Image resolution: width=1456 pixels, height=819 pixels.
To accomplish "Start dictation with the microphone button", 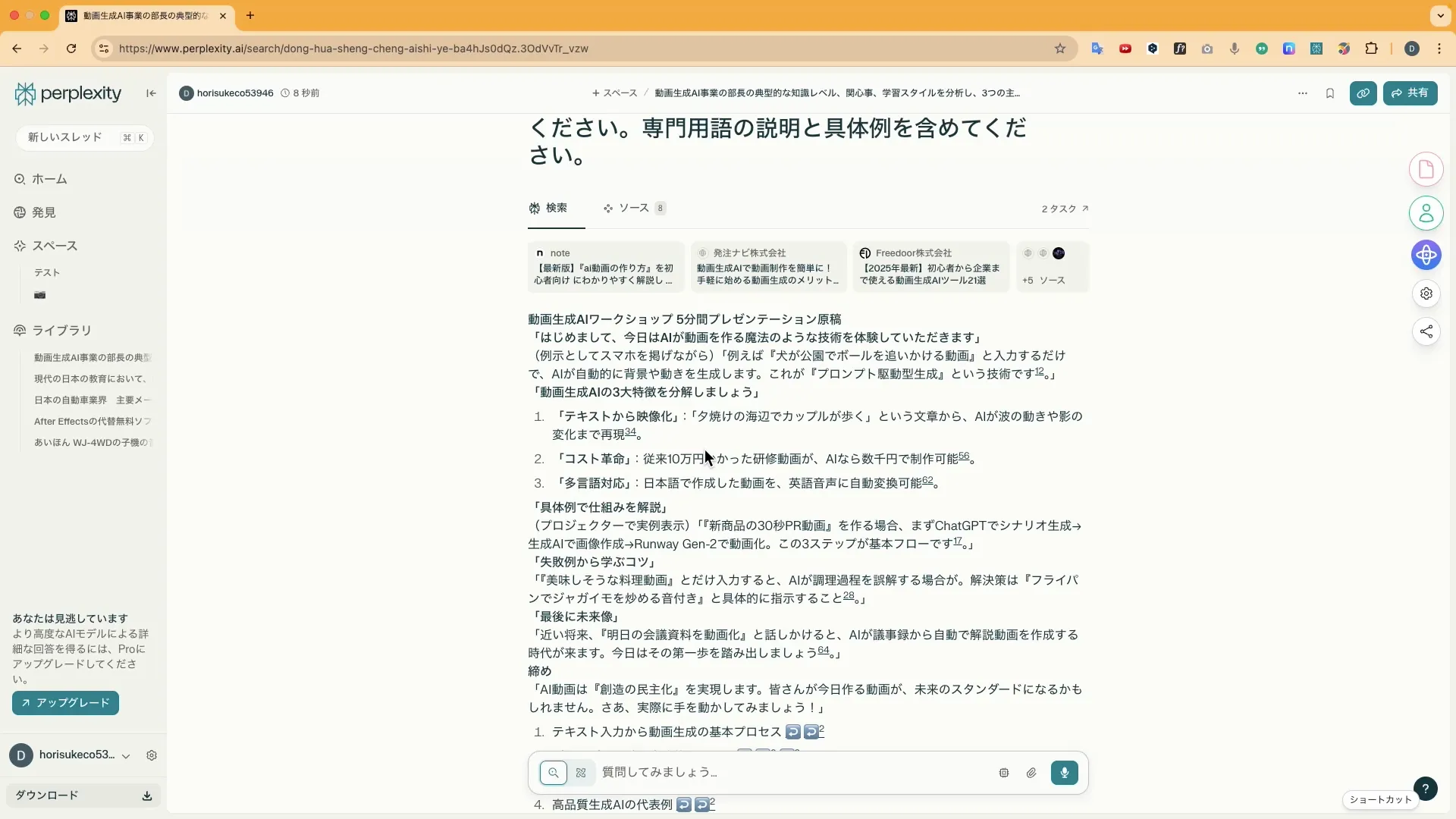I will [x=1065, y=773].
